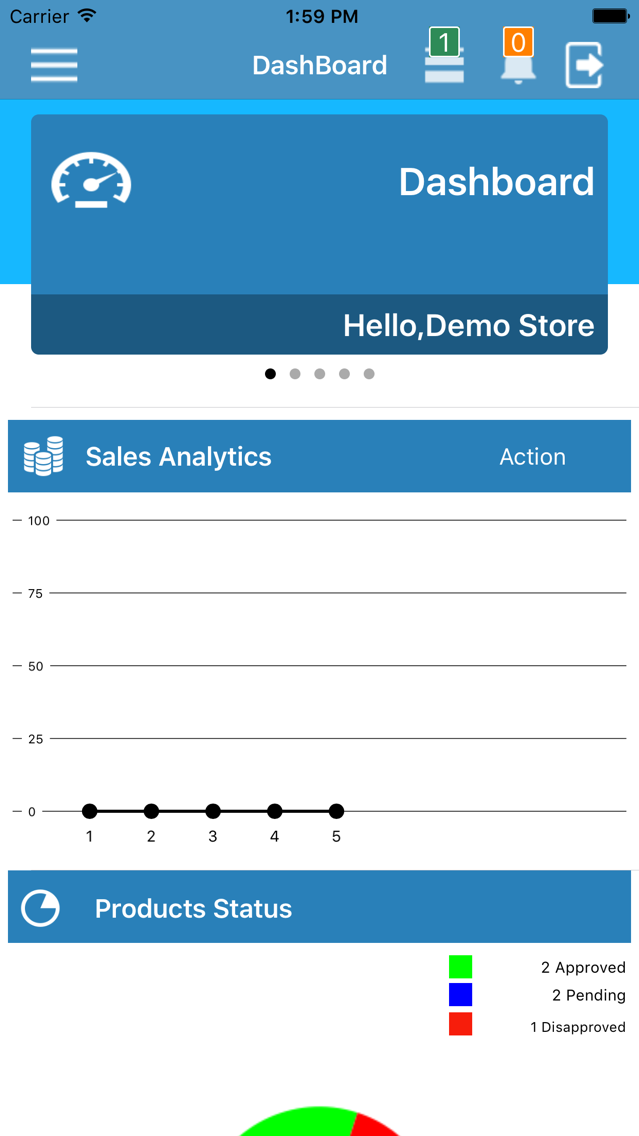The height and width of the screenshot is (1136, 639).
Task: Tap the Products Status section header
Action: tap(320, 907)
